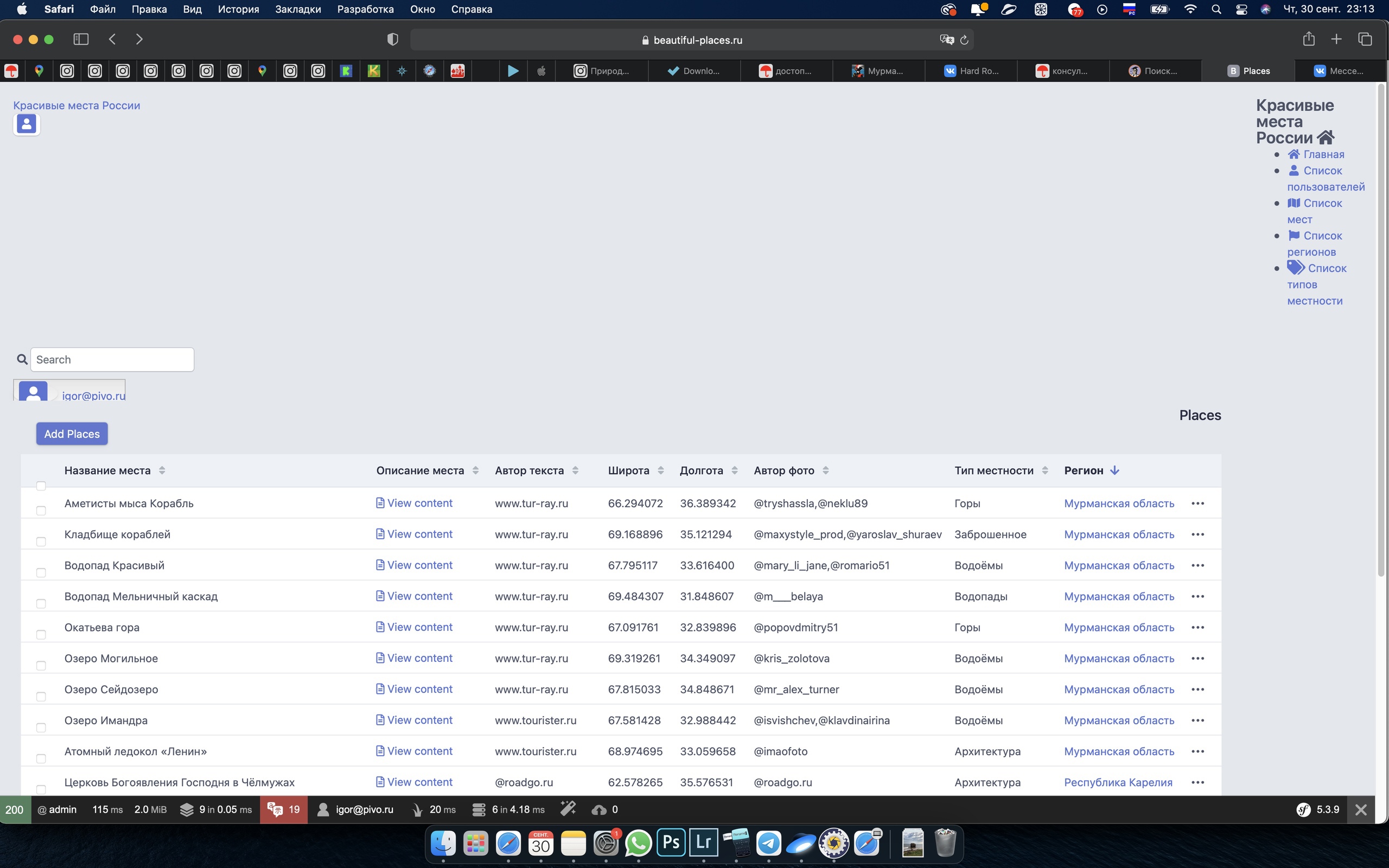Open the История menu in the menu bar

(x=238, y=9)
